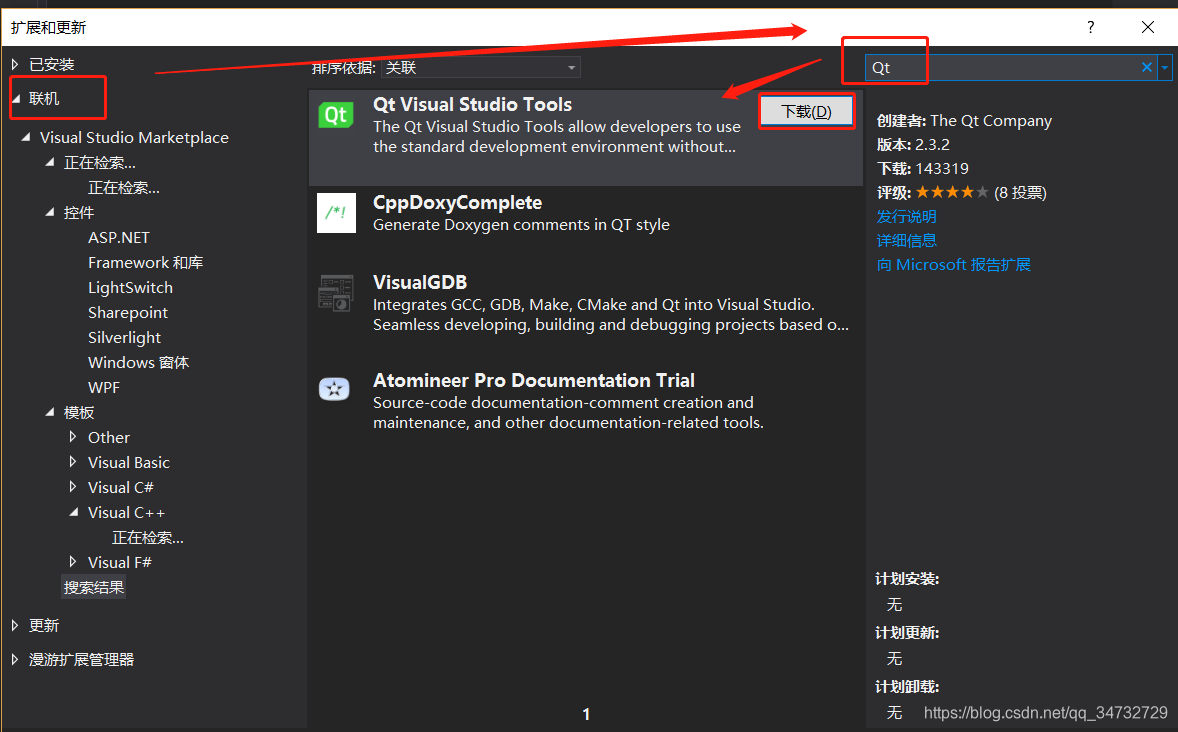Collapse 正在检索... node under Marketplace
The image size is (1178, 732).
click(x=50, y=162)
